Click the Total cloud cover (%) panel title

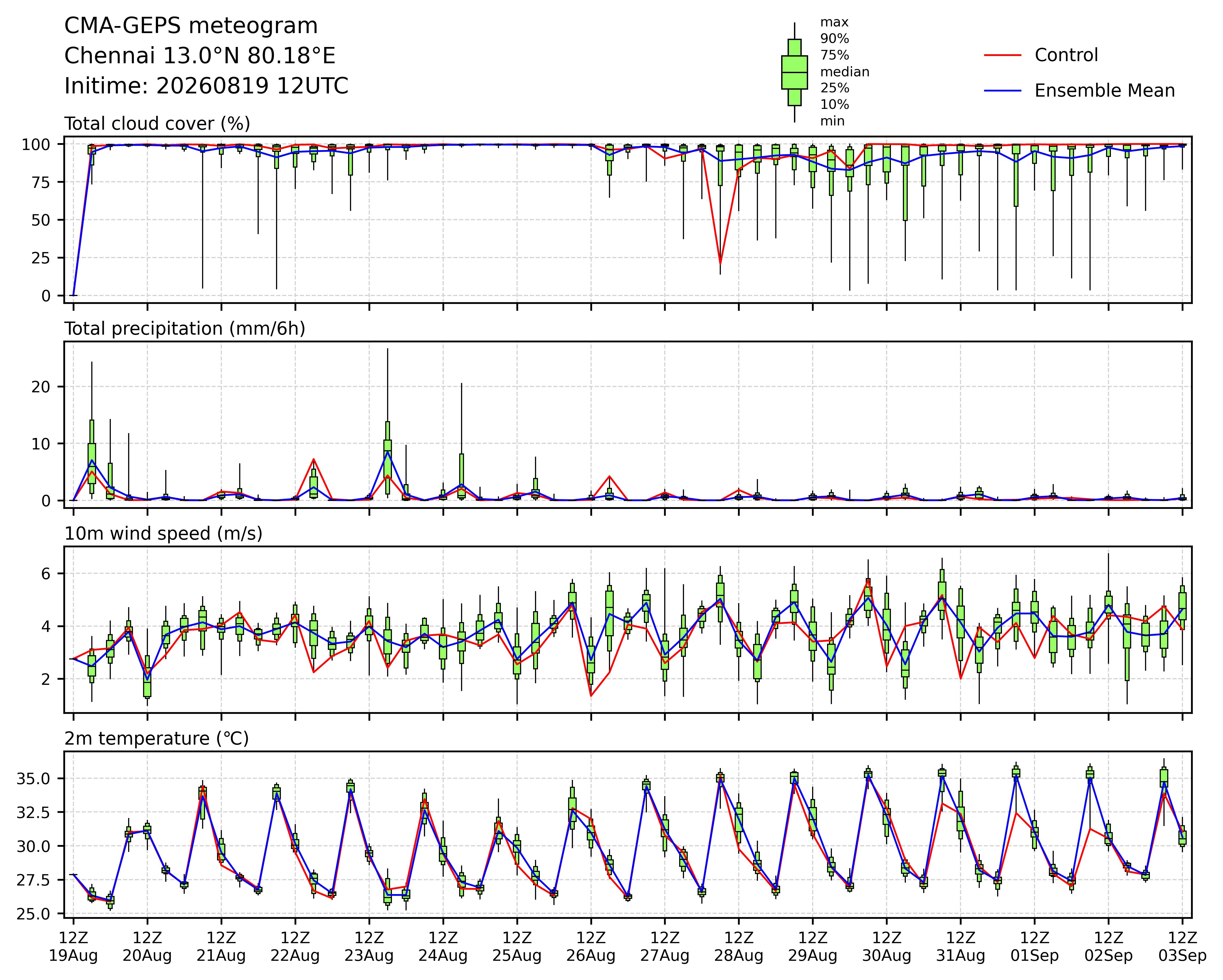click(157, 124)
